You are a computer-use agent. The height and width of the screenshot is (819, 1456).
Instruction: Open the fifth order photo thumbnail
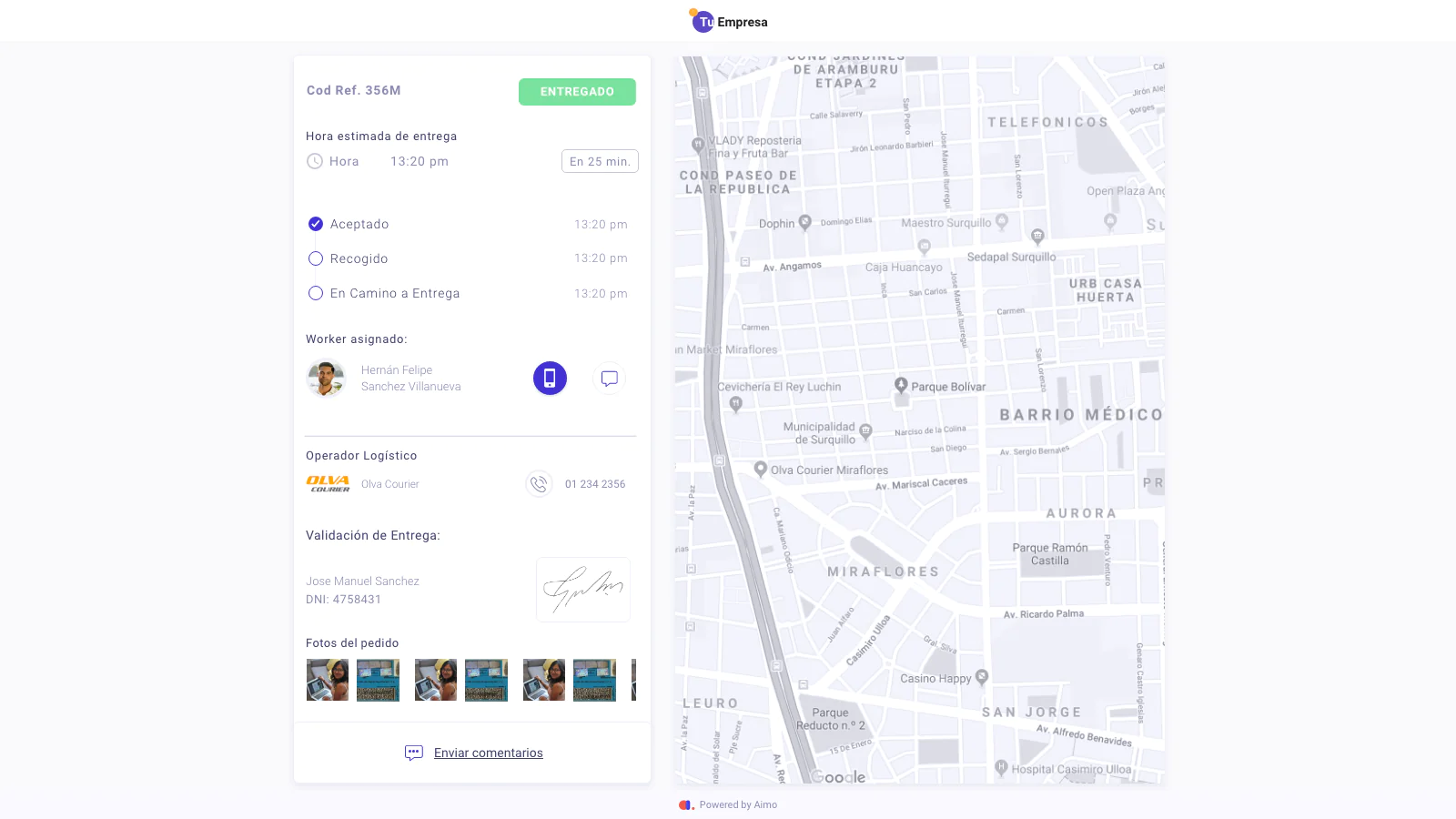(x=544, y=680)
